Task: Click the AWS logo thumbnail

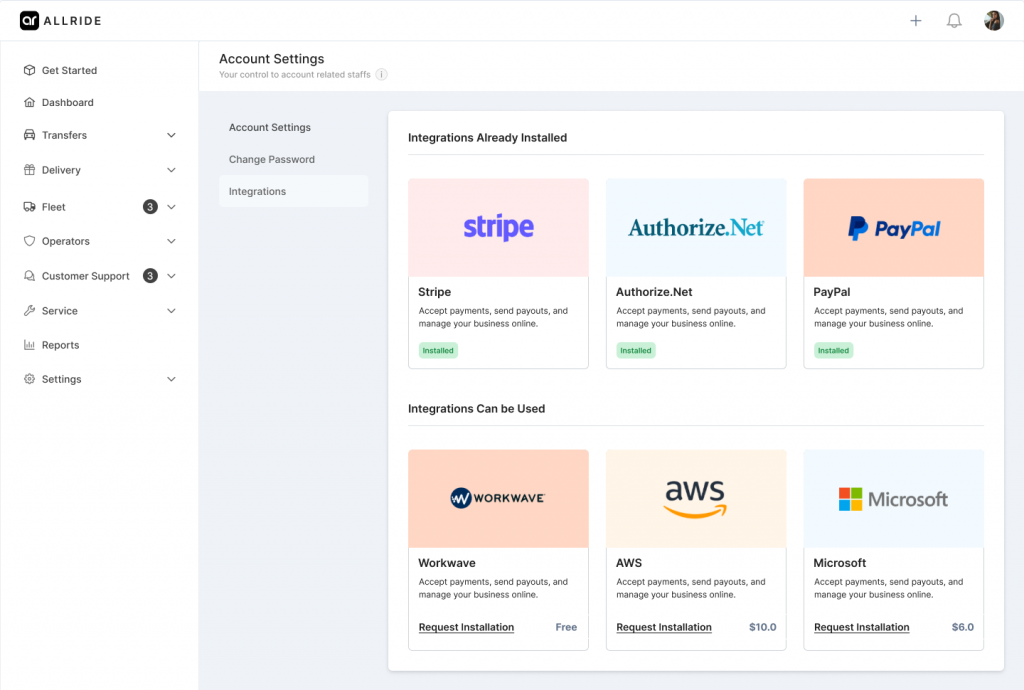Action: (x=696, y=499)
